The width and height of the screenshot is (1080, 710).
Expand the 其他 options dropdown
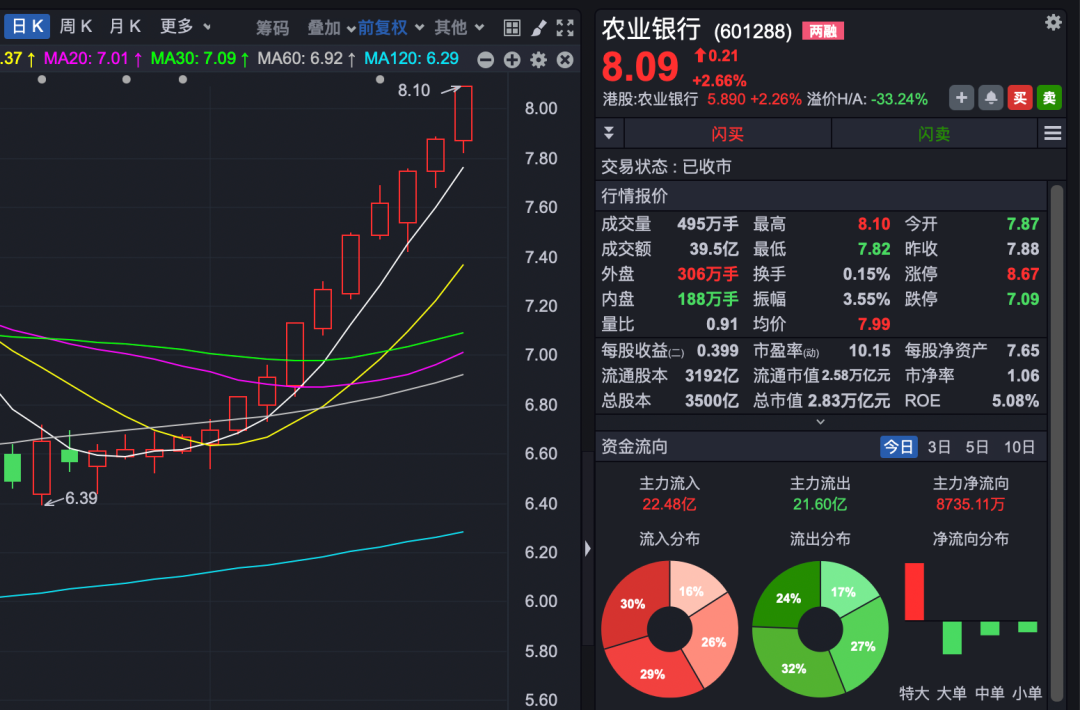tap(459, 27)
